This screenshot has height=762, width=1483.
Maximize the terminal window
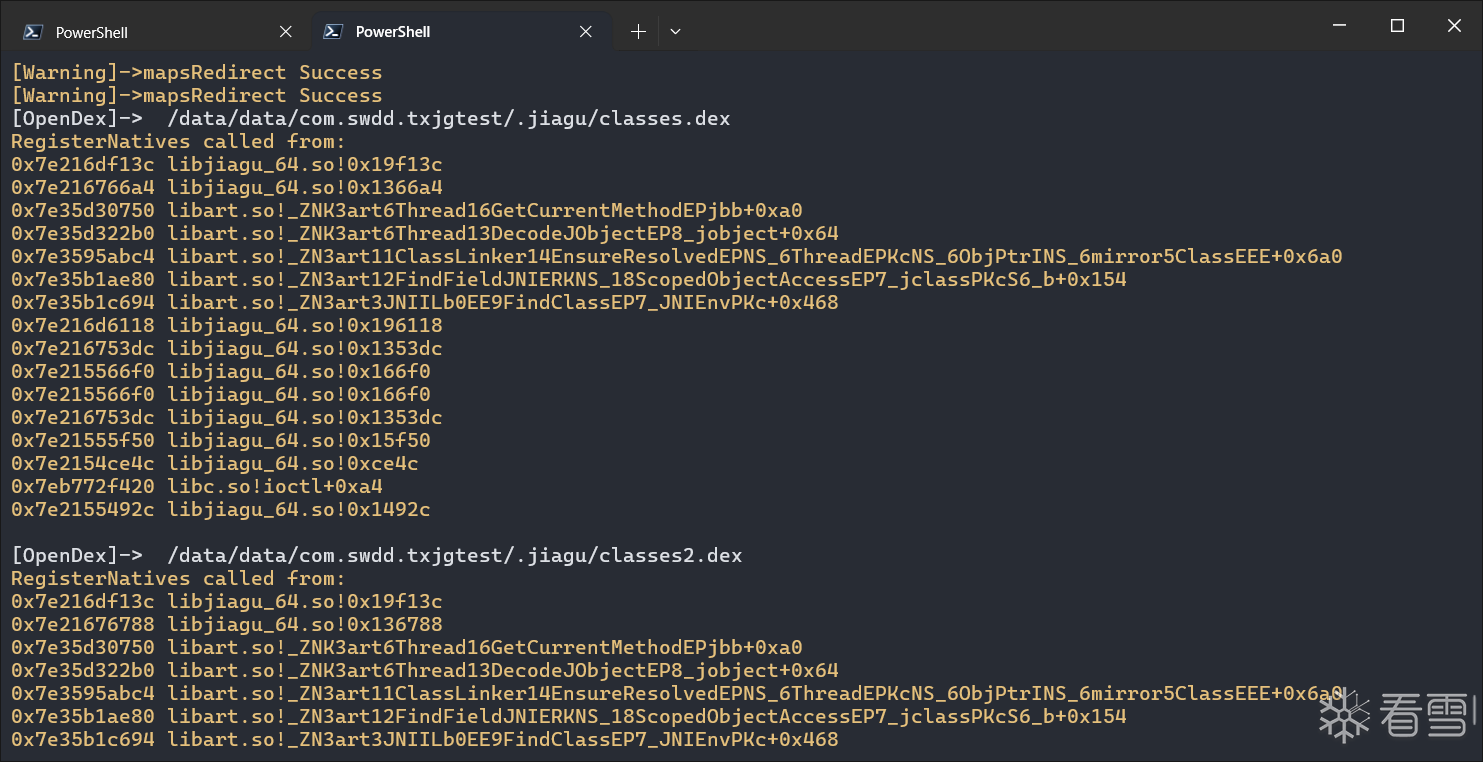pos(1398,26)
